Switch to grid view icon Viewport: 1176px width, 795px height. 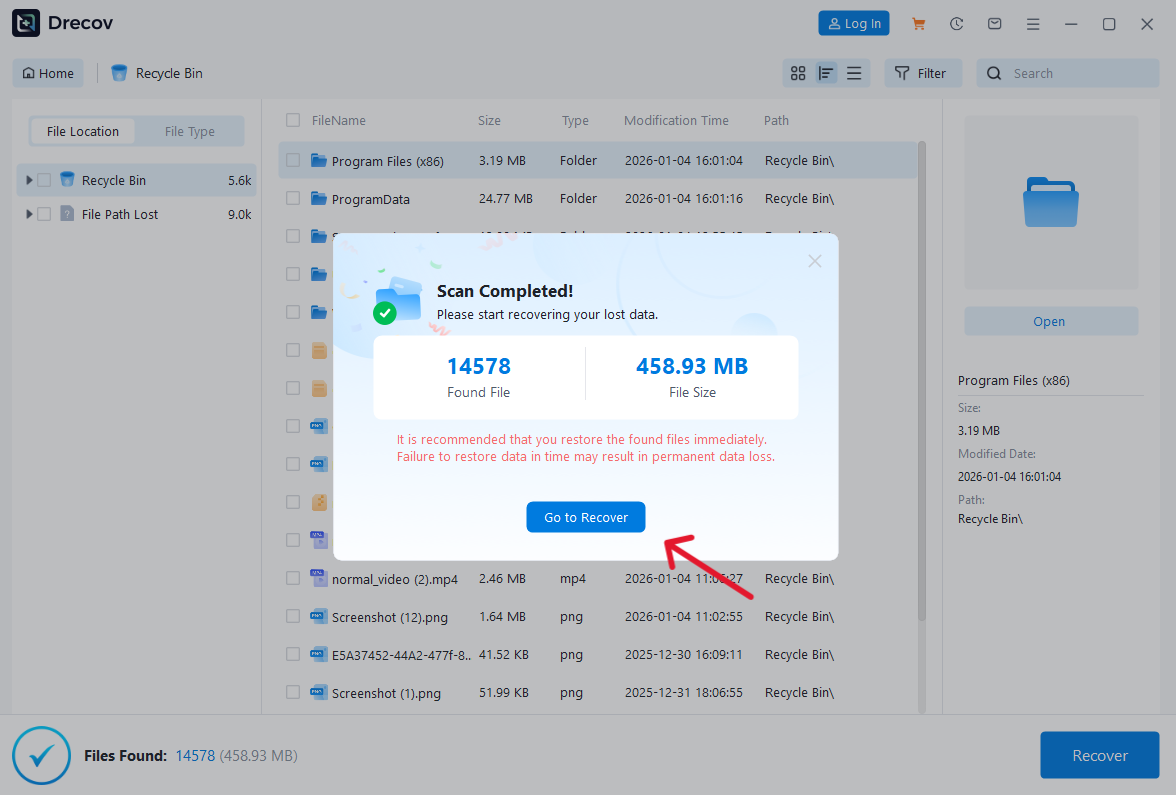pos(797,72)
